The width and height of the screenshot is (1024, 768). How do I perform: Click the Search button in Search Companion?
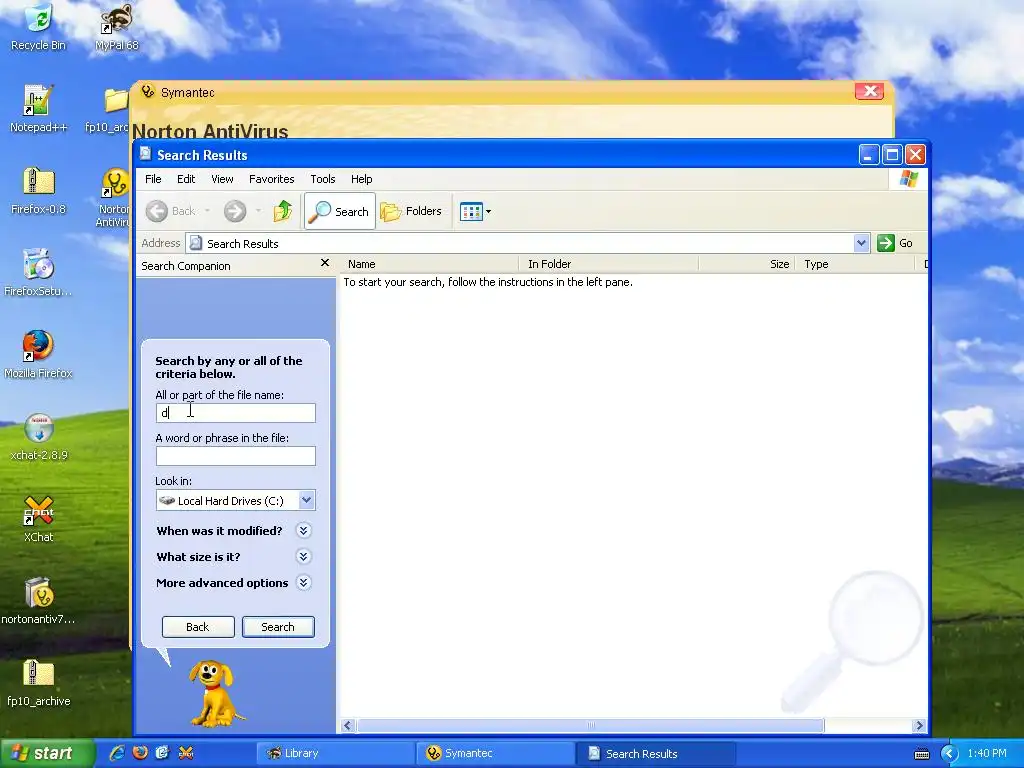pos(278,627)
